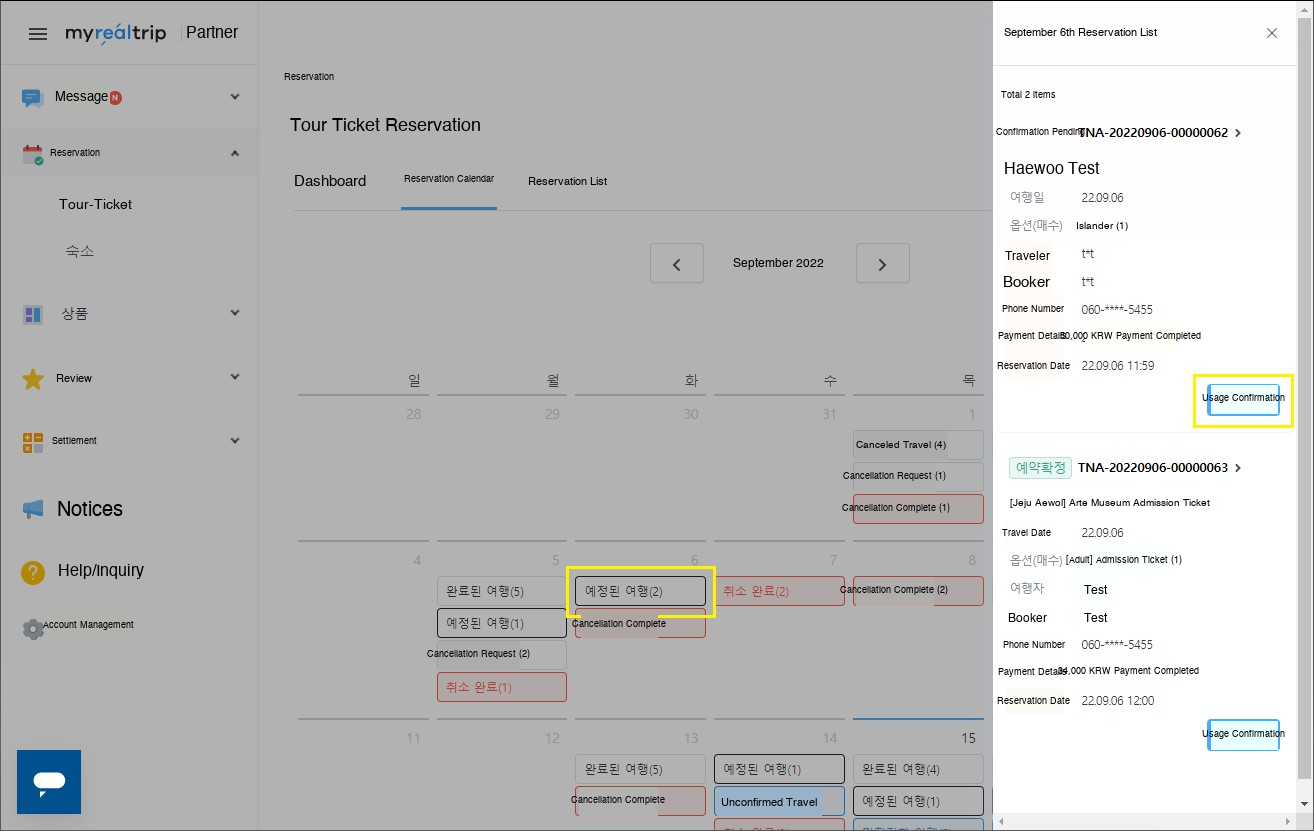1314x831 pixels.
Task: Click Usage Confirmation for Haewoo Test reservation
Action: (x=1243, y=399)
